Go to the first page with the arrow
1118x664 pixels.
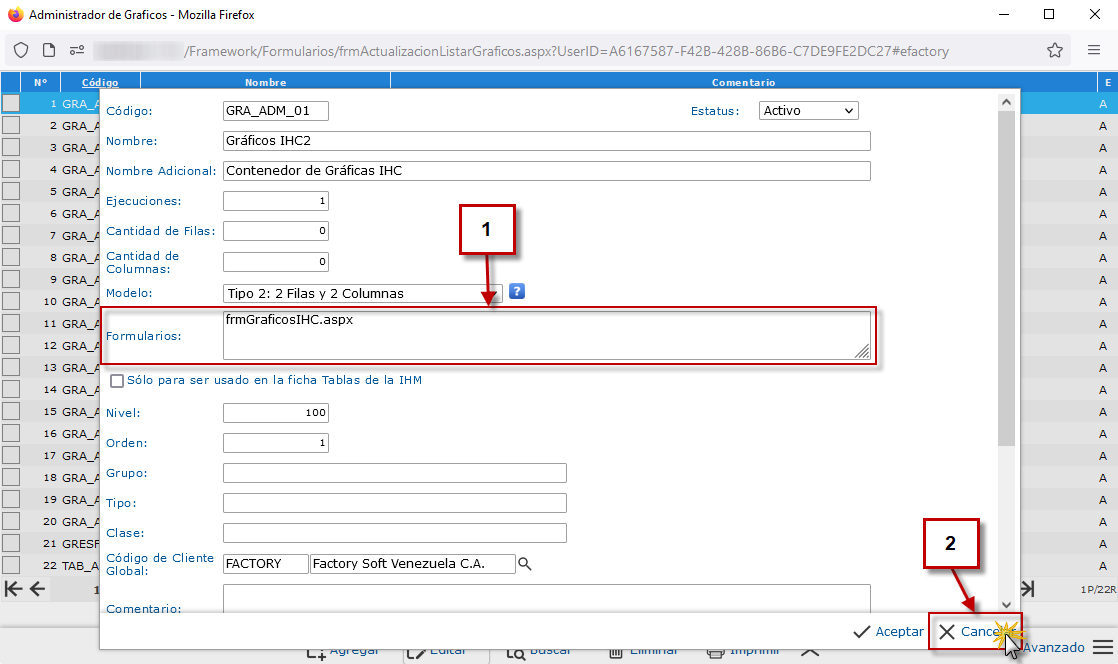(13, 588)
